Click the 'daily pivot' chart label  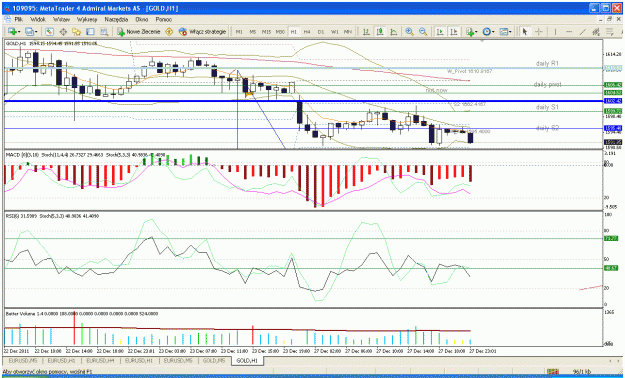click(548, 85)
